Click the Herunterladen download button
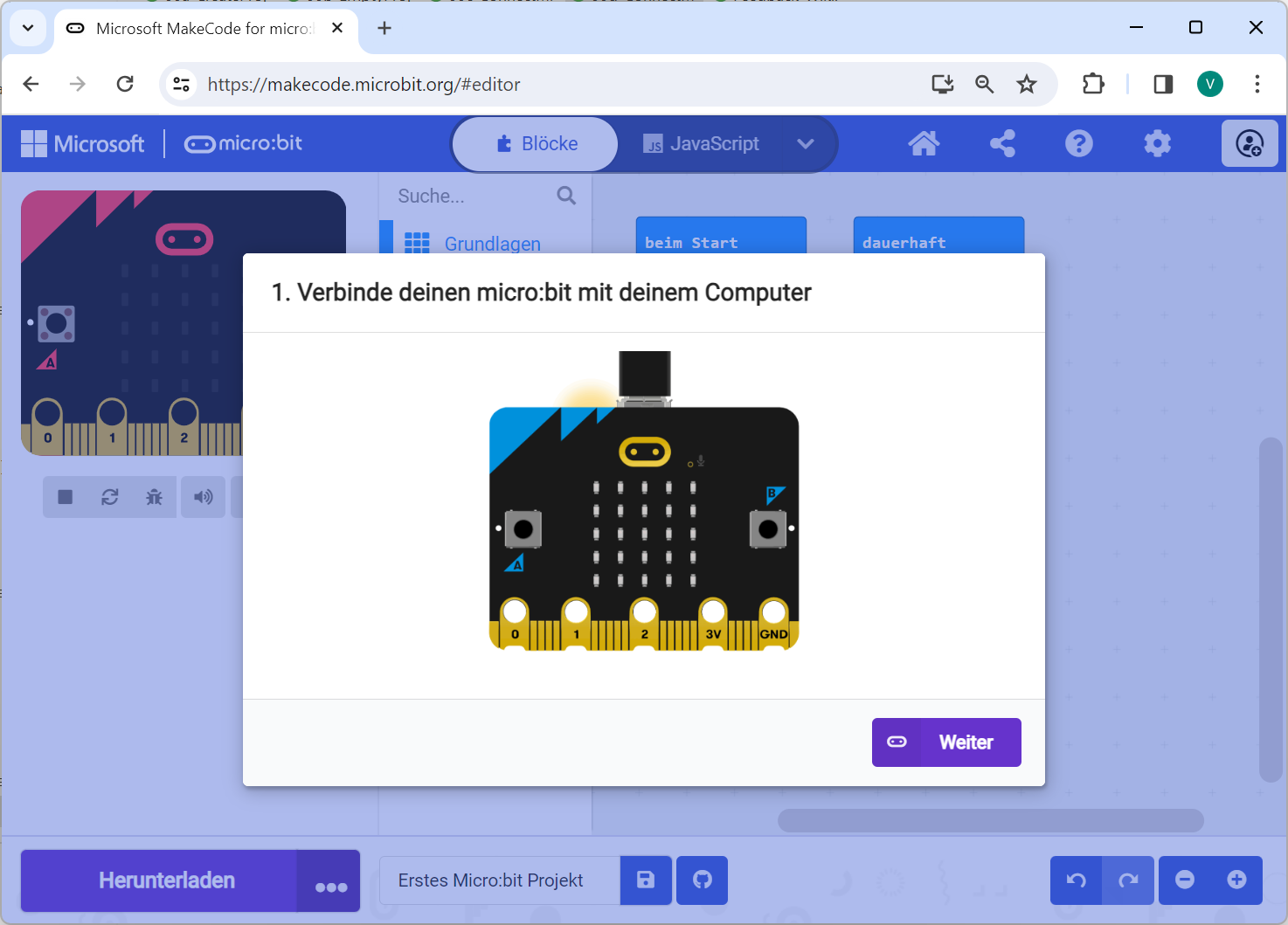Viewport: 1288px width, 925px height. 166,880
